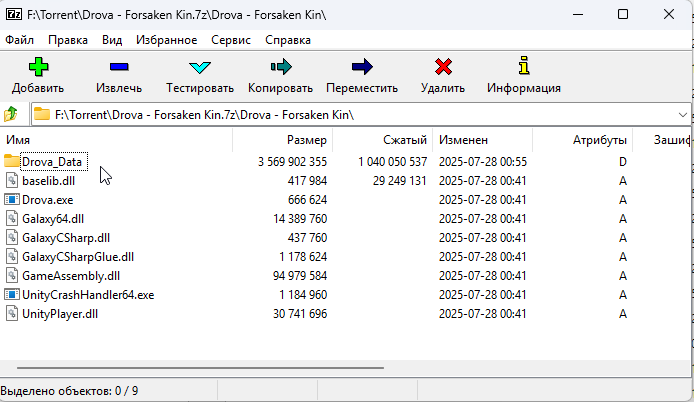This screenshot has width=694, height=402.
Task: Select the UnityCrashHandler64.exe file entry
Action: click(87, 295)
